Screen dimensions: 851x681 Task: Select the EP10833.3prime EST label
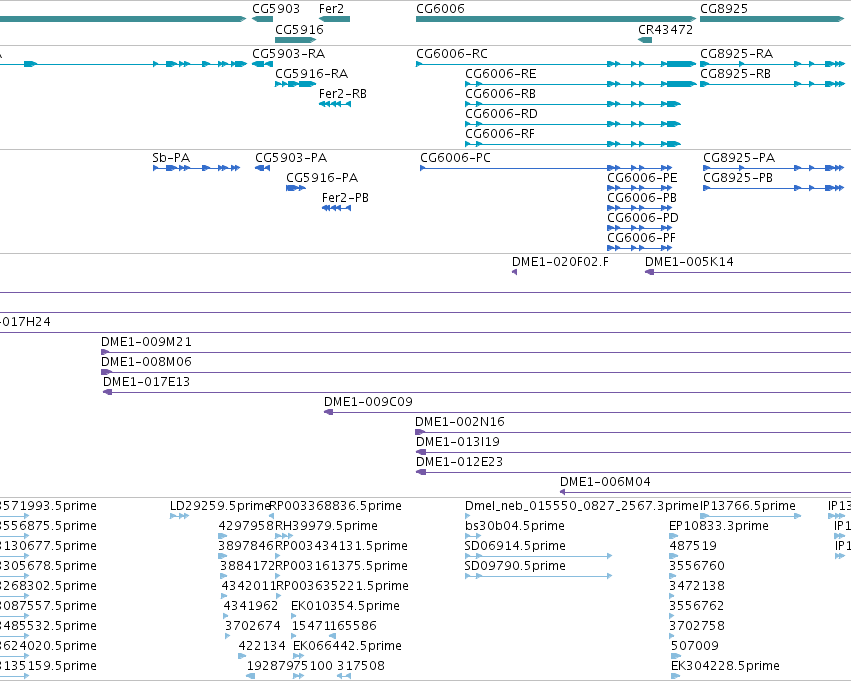[719, 526]
